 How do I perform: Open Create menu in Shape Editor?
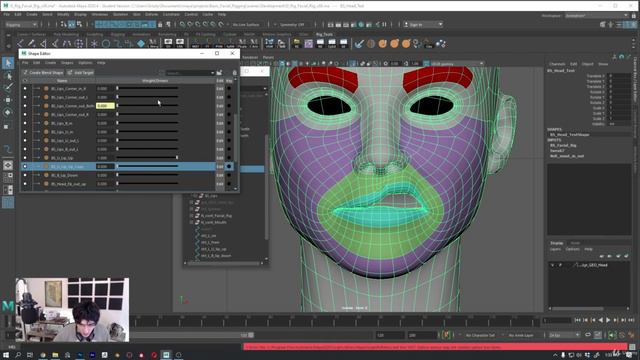[50, 63]
